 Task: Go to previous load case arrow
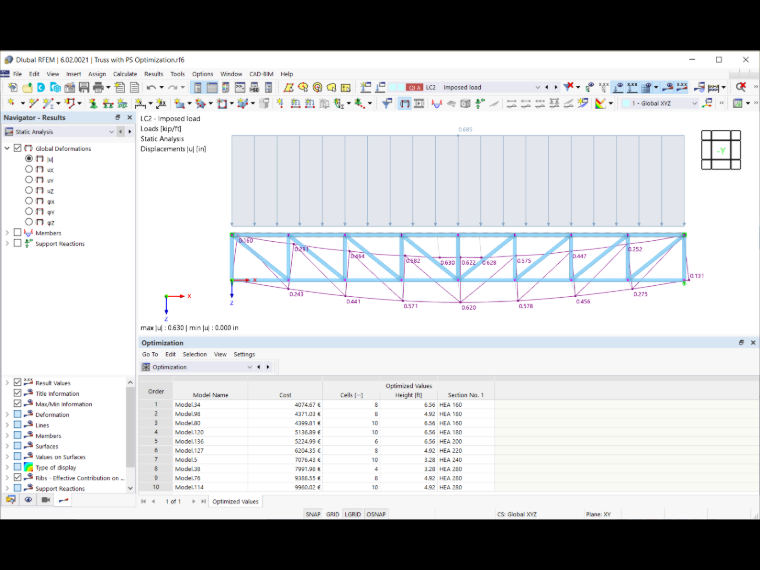coord(547,87)
